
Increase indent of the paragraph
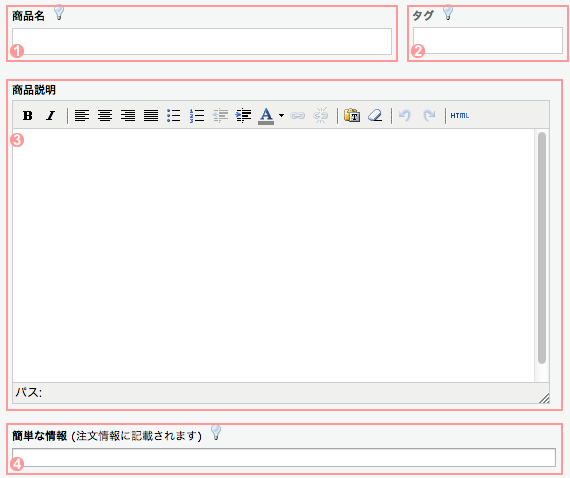click(243, 116)
